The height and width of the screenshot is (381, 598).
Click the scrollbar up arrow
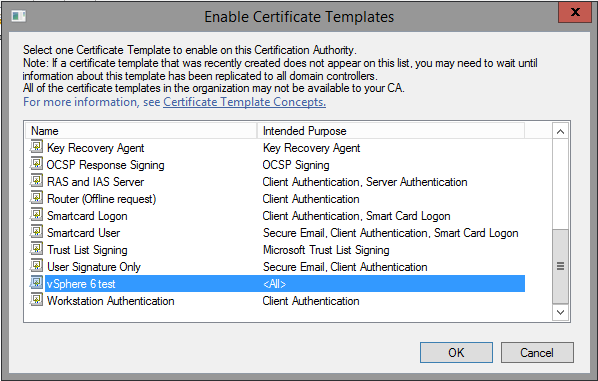(x=560, y=132)
